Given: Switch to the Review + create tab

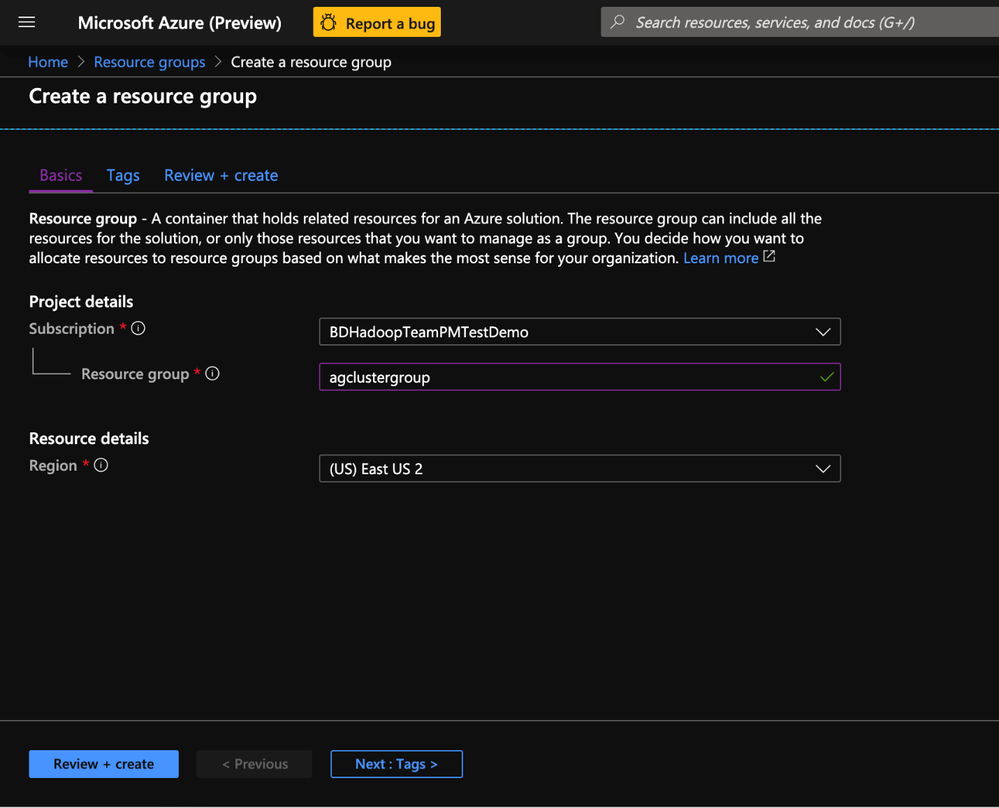Looking at the screenshot, I should coord(221,175).
